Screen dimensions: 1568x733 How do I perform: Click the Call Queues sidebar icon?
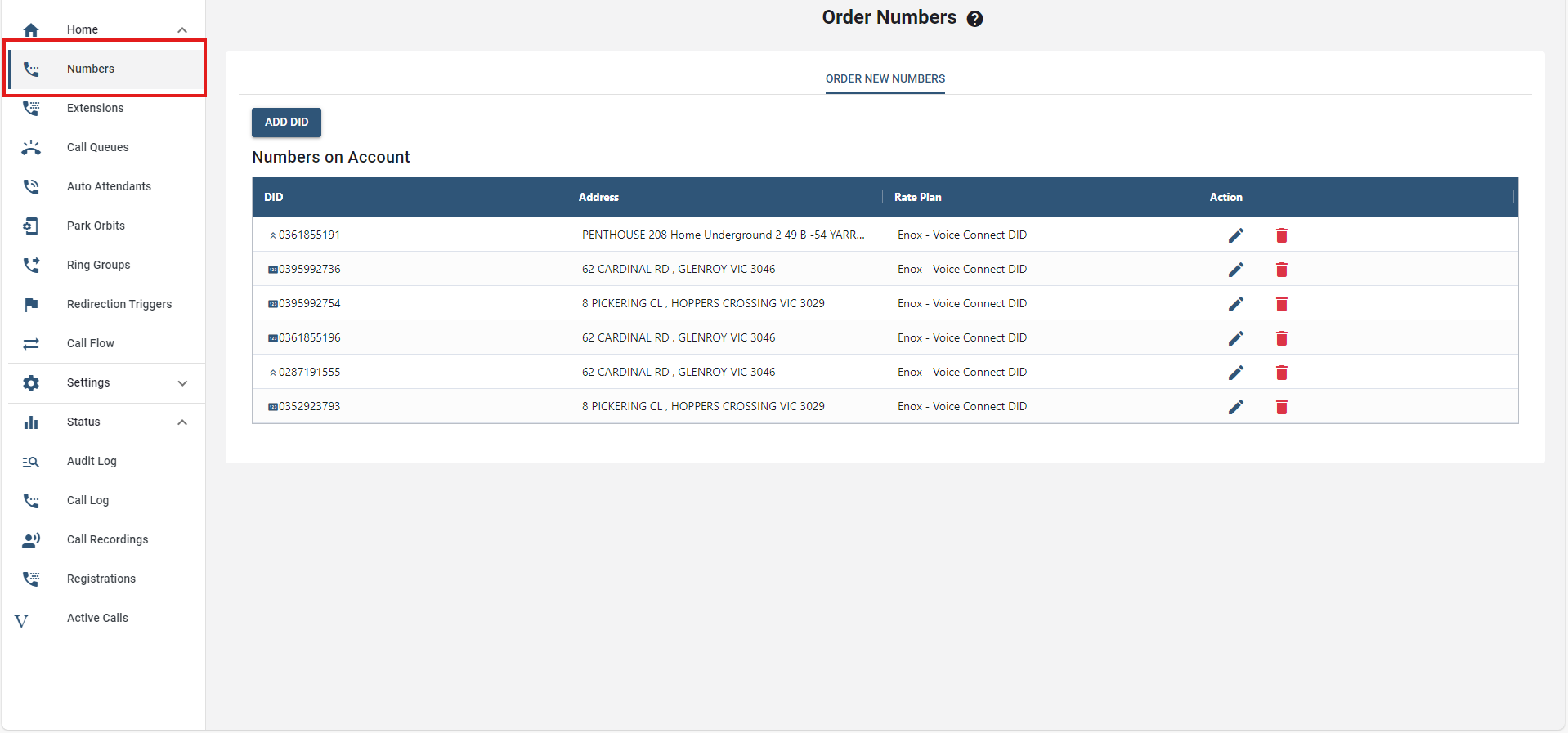[x=31, y=148]
